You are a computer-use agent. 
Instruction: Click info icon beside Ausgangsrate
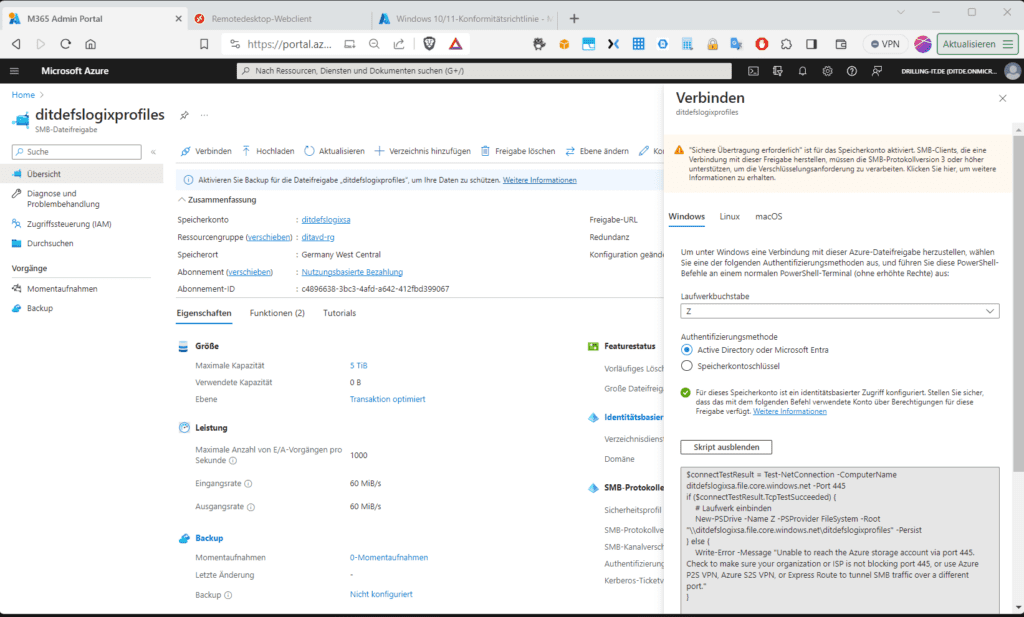(x=251, y=507)
